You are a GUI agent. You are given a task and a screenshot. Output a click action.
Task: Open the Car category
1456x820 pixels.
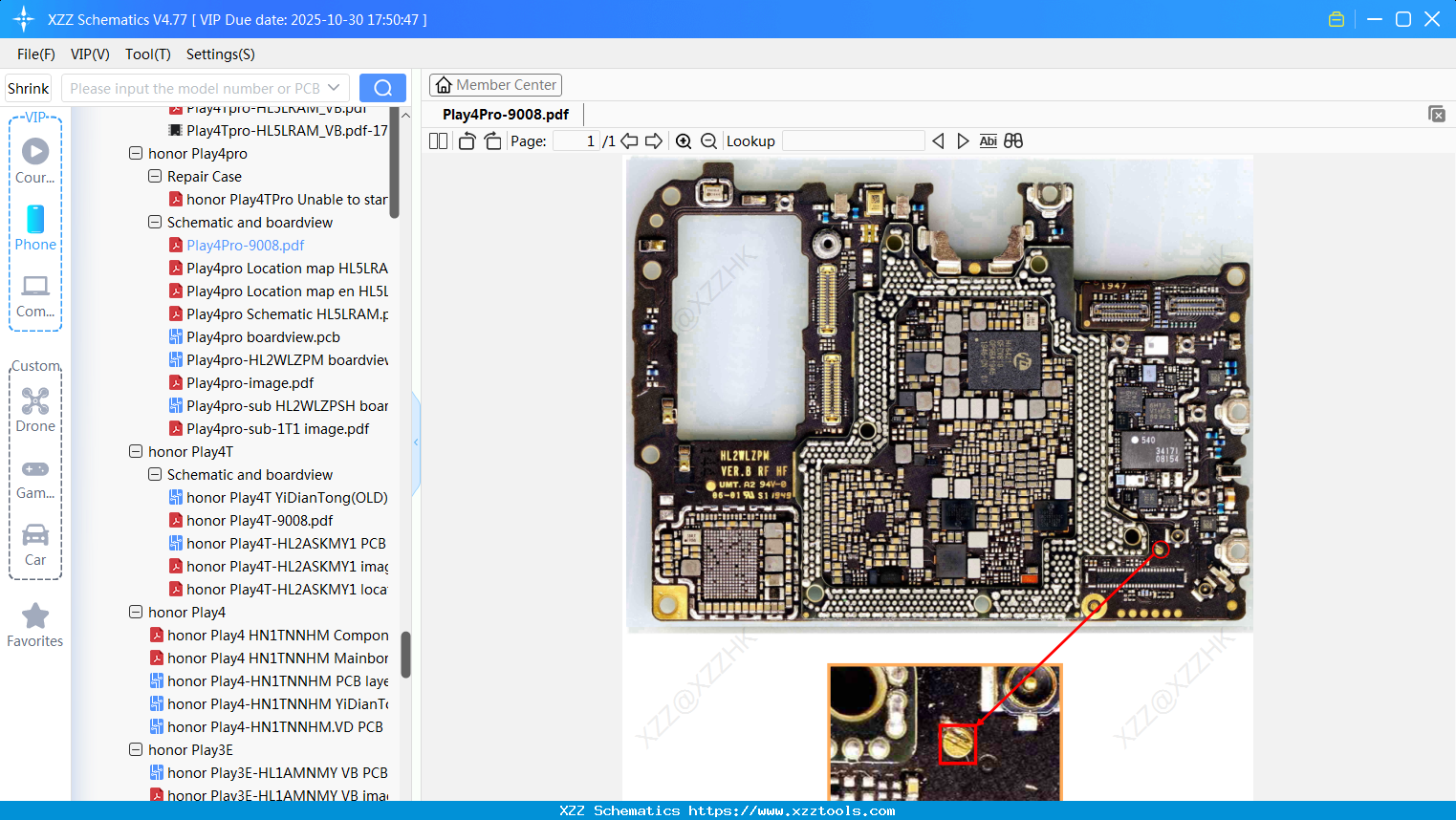pos(35,545)
